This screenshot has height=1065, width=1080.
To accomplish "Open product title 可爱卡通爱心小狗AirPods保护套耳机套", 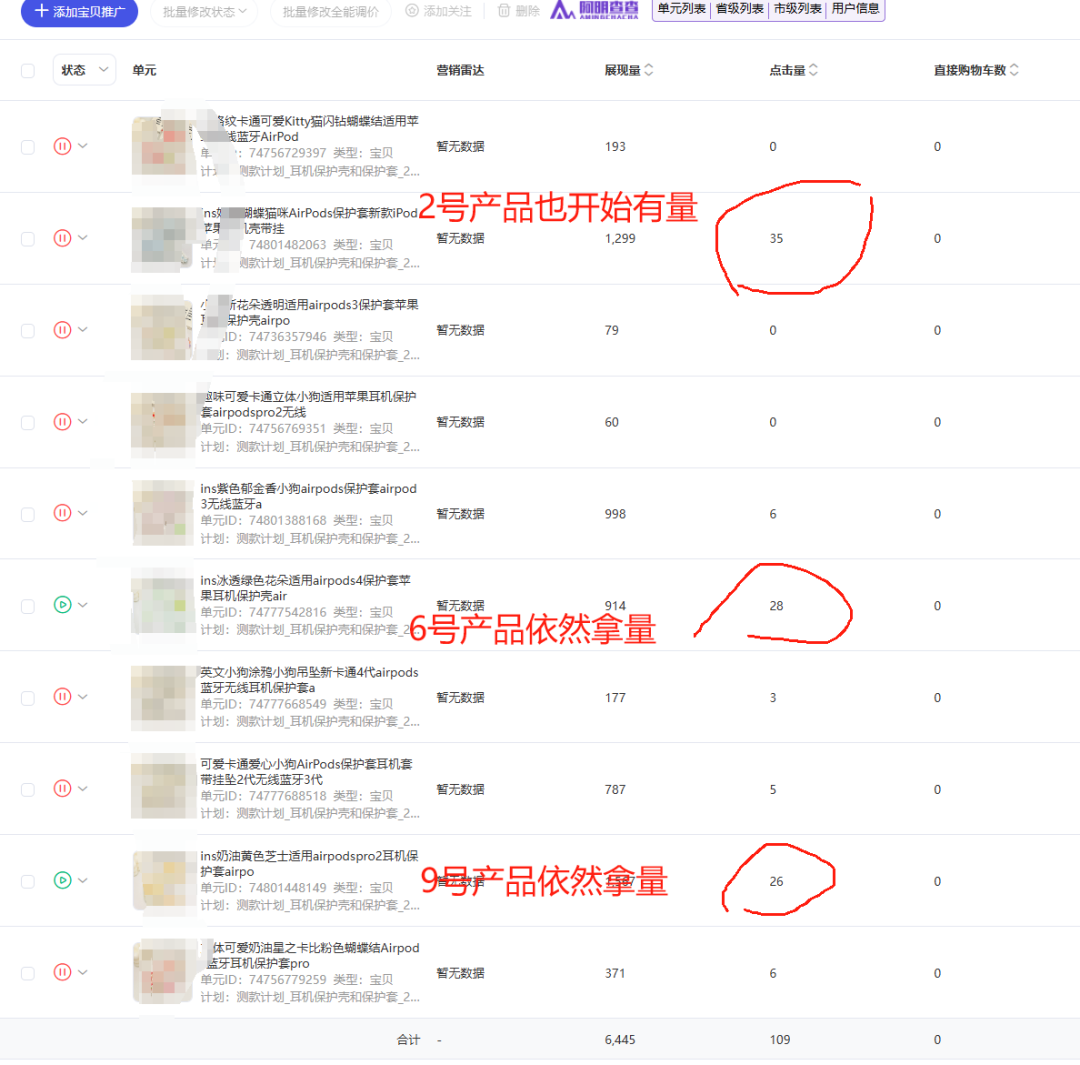I will pos(306,772).
